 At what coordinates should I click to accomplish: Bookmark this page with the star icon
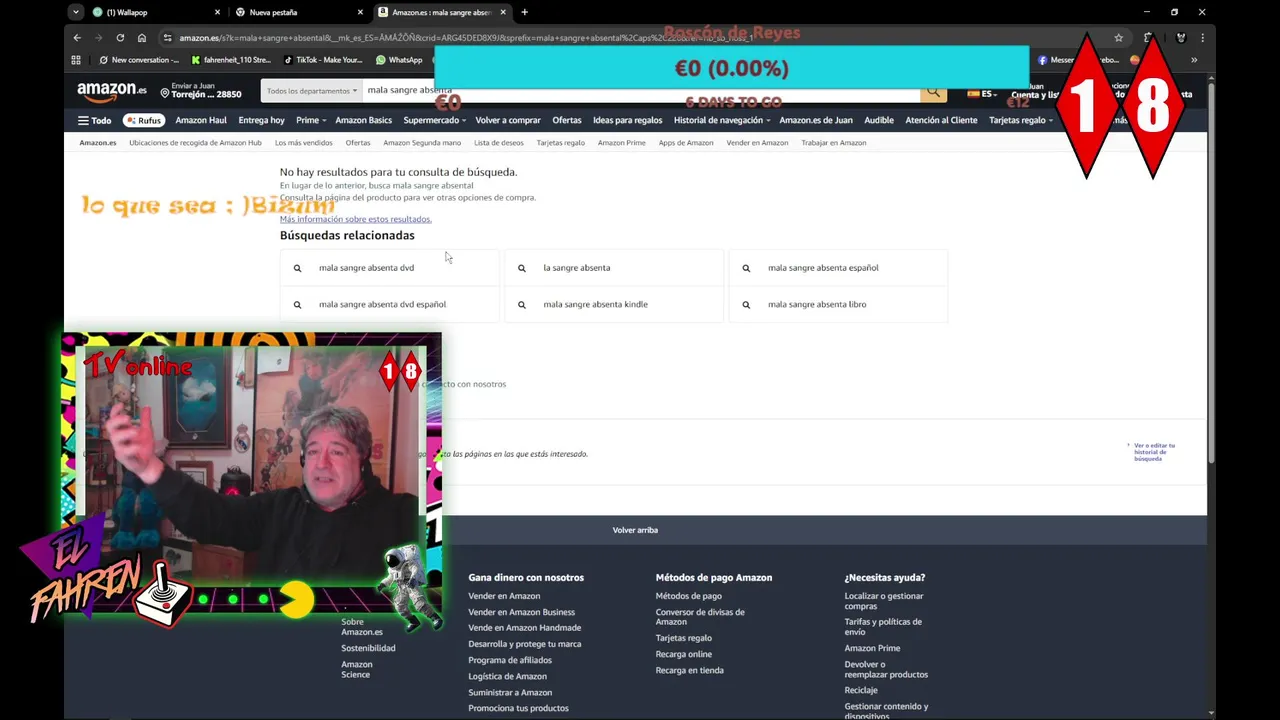coord(1118,38)
